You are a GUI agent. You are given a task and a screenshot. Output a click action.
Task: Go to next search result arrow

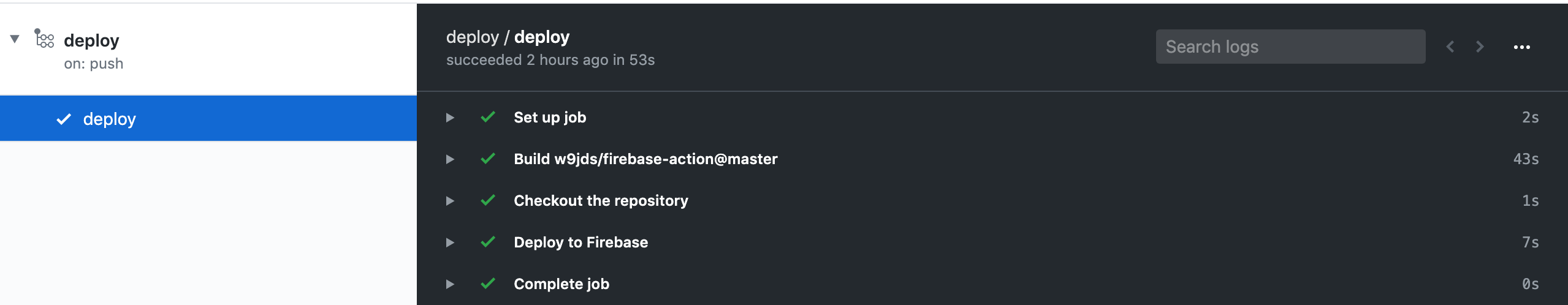1480,47
